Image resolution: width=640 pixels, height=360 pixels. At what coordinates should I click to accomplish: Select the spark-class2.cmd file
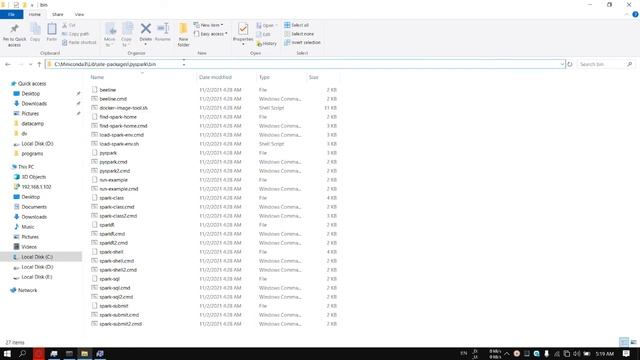coord(118,216)
